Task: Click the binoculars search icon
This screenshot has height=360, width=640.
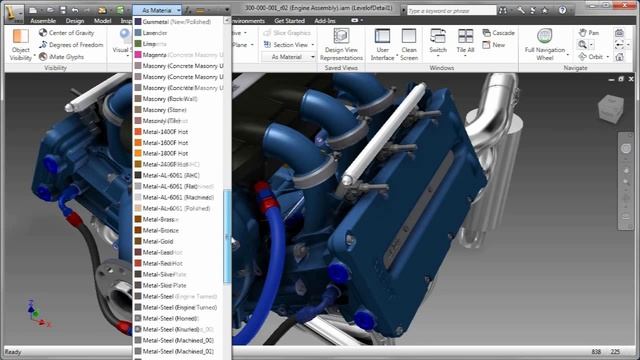Action: point(503,11)
